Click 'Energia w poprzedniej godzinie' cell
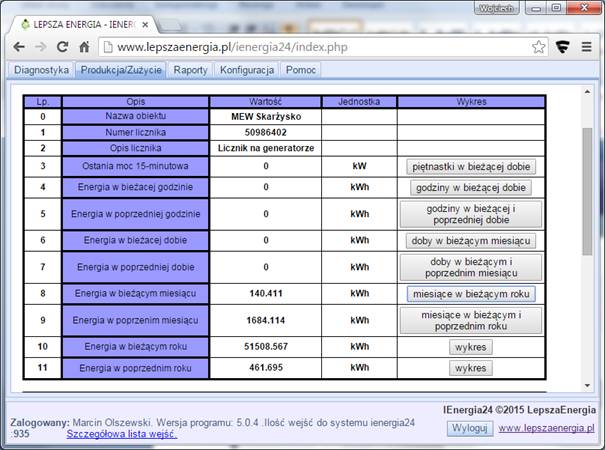The image size is (605, 450). tap(135, 214)
